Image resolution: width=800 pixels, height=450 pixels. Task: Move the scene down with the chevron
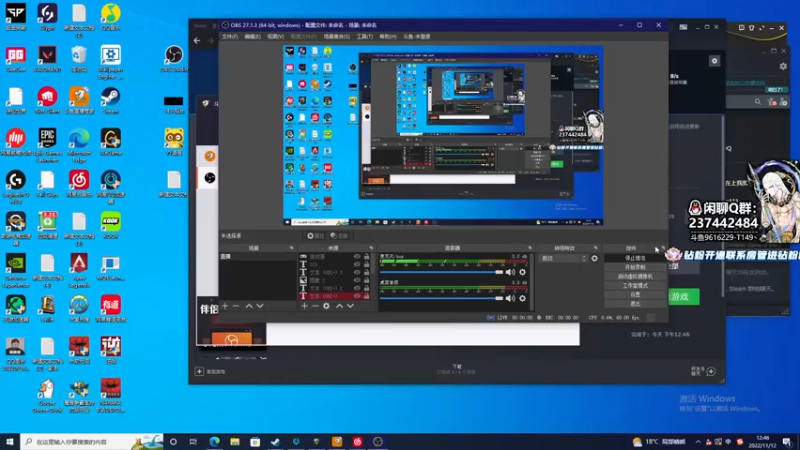[x=260, y=306]
